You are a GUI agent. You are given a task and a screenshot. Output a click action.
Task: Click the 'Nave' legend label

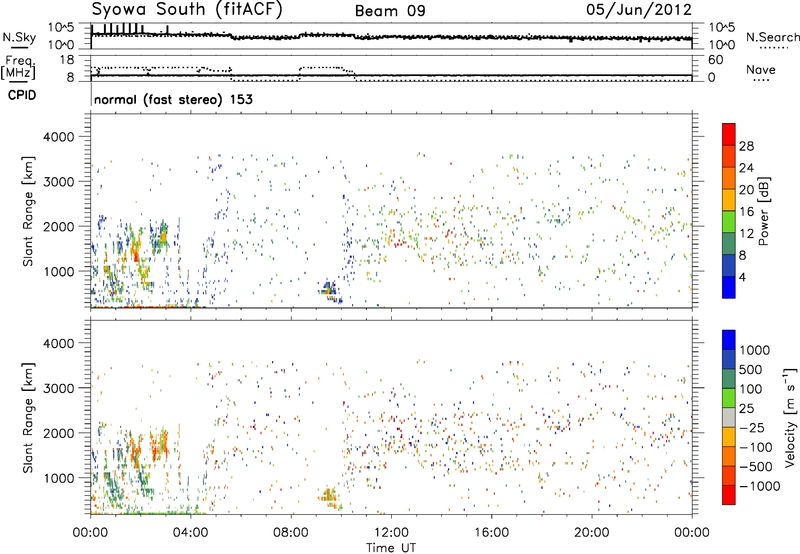pos(761,70)
